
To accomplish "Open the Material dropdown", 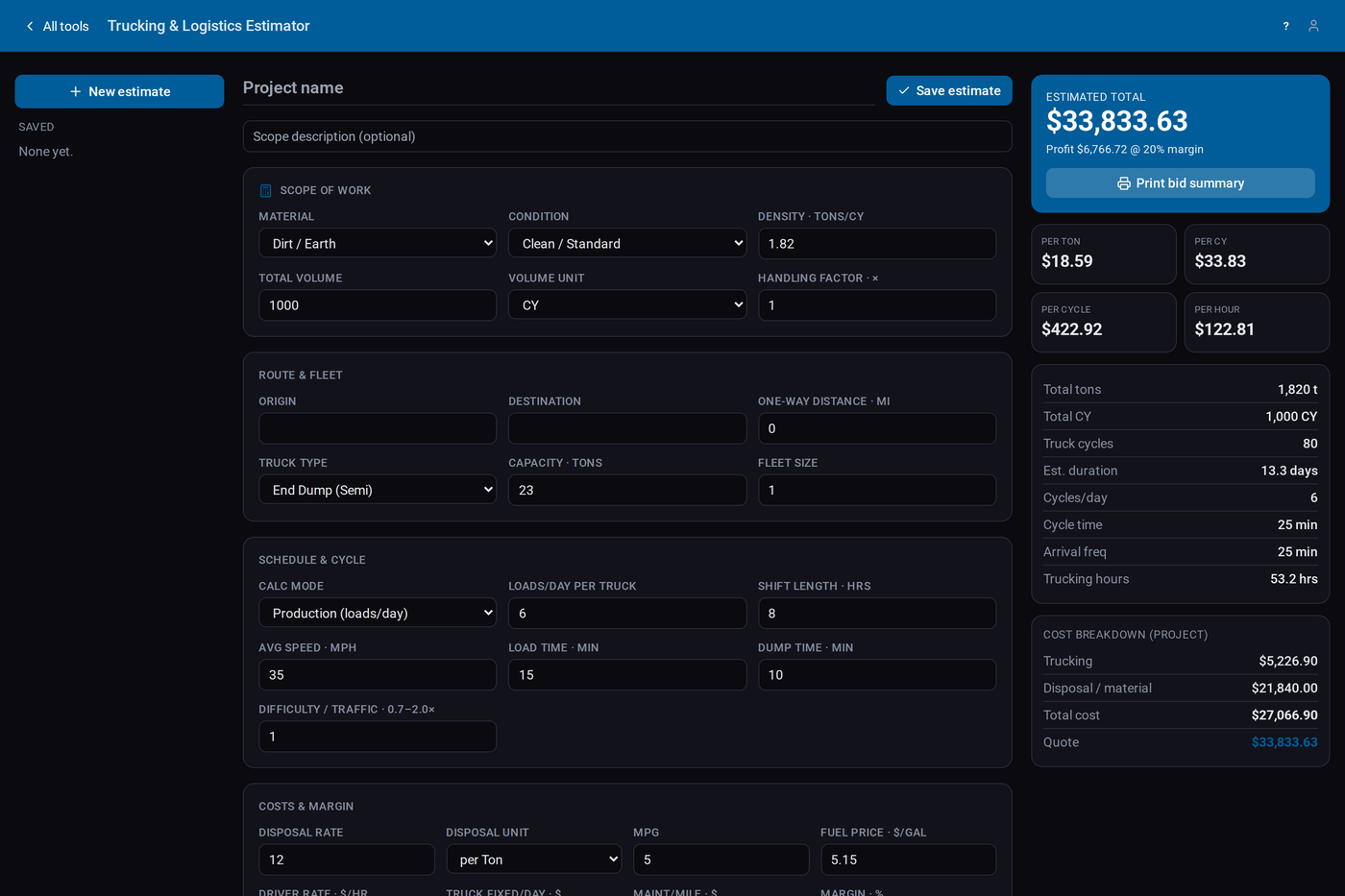I will point(378,244).
